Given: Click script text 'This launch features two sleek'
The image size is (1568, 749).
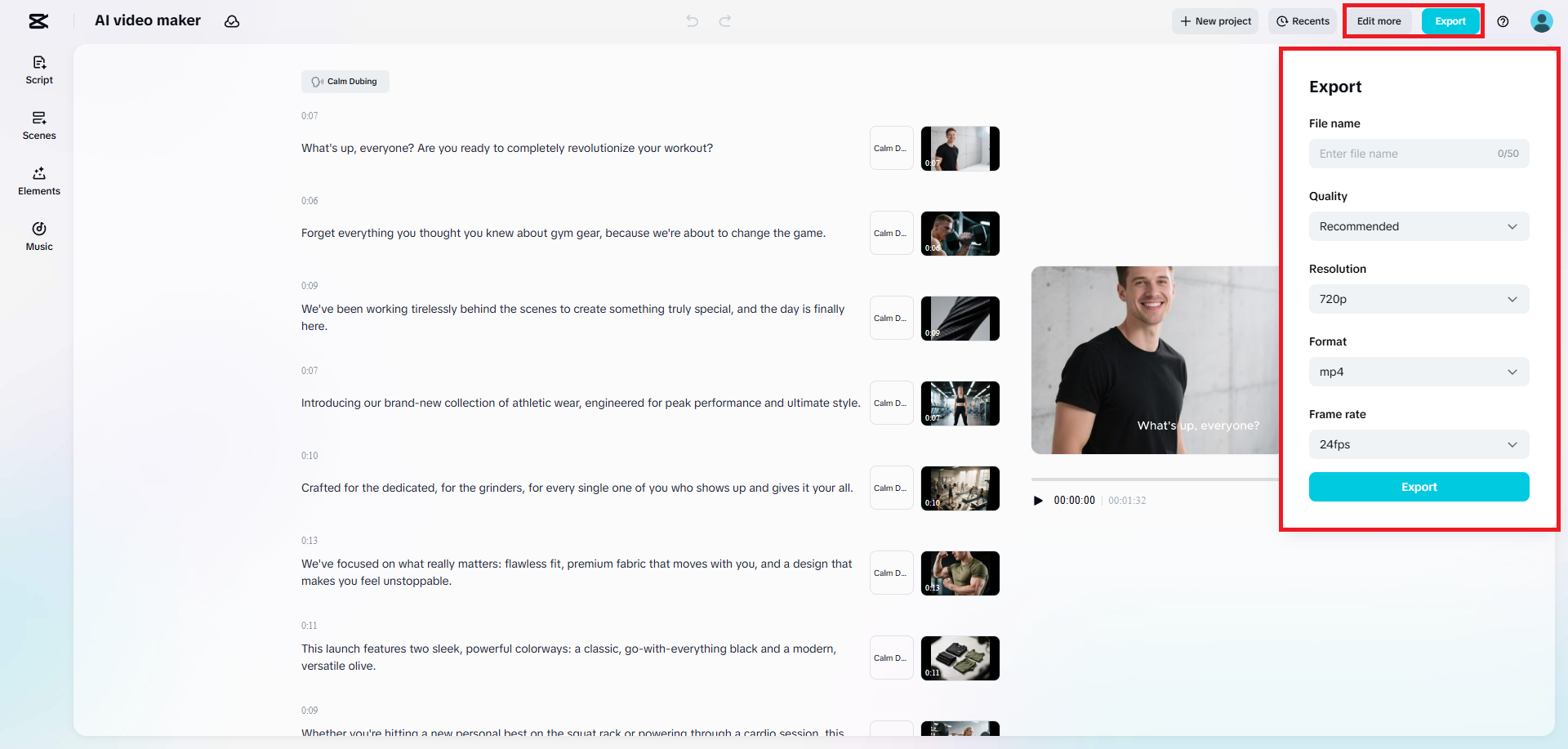Looking at the screenshot, I should (568, 658).
